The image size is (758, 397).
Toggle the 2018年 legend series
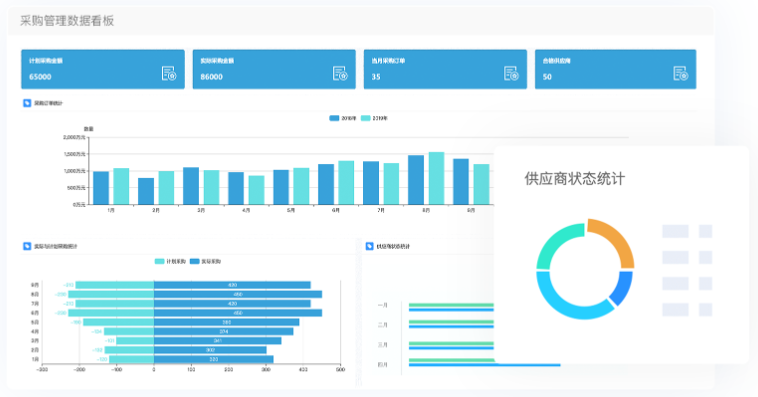[343, 118]
